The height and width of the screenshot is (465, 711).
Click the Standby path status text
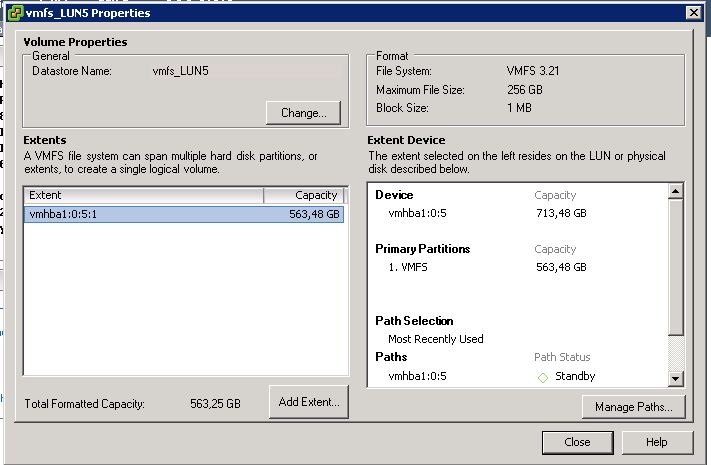[x=575, y=376]
